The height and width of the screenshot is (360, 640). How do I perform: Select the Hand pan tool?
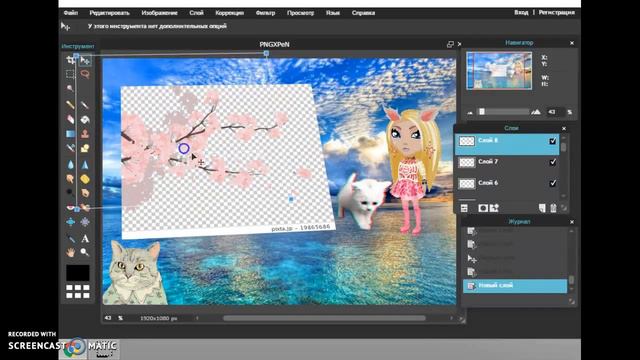(x=71, y=253)
